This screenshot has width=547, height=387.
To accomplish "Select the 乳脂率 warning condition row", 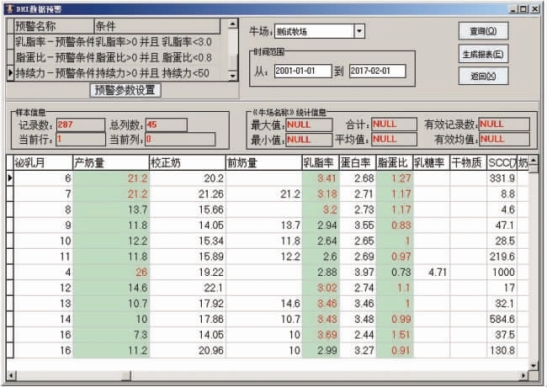I will [117, 42].
